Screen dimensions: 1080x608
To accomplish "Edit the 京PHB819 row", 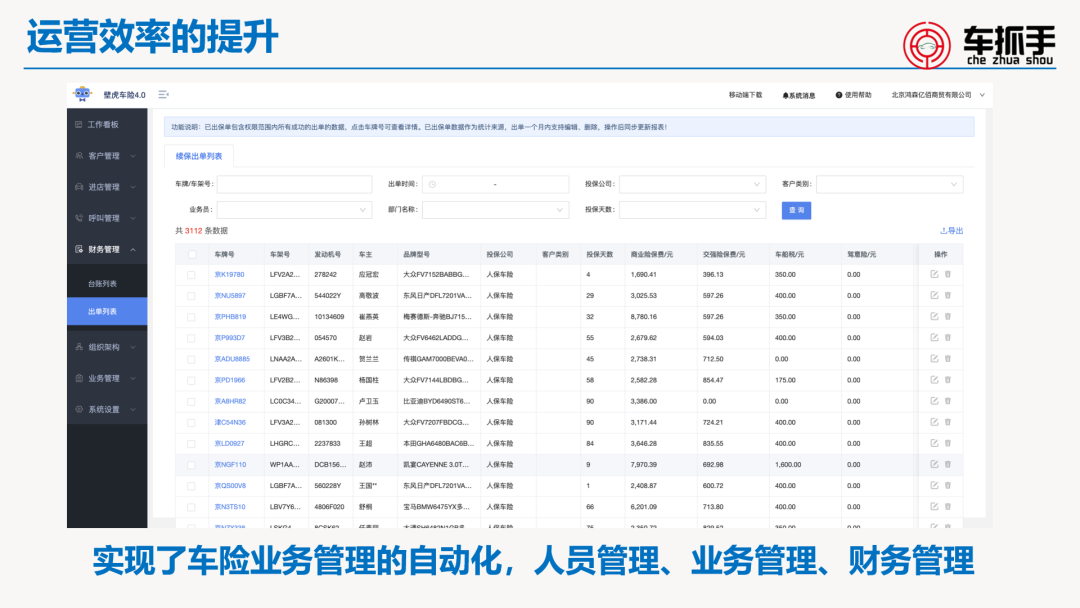I will tap(934, 317).
